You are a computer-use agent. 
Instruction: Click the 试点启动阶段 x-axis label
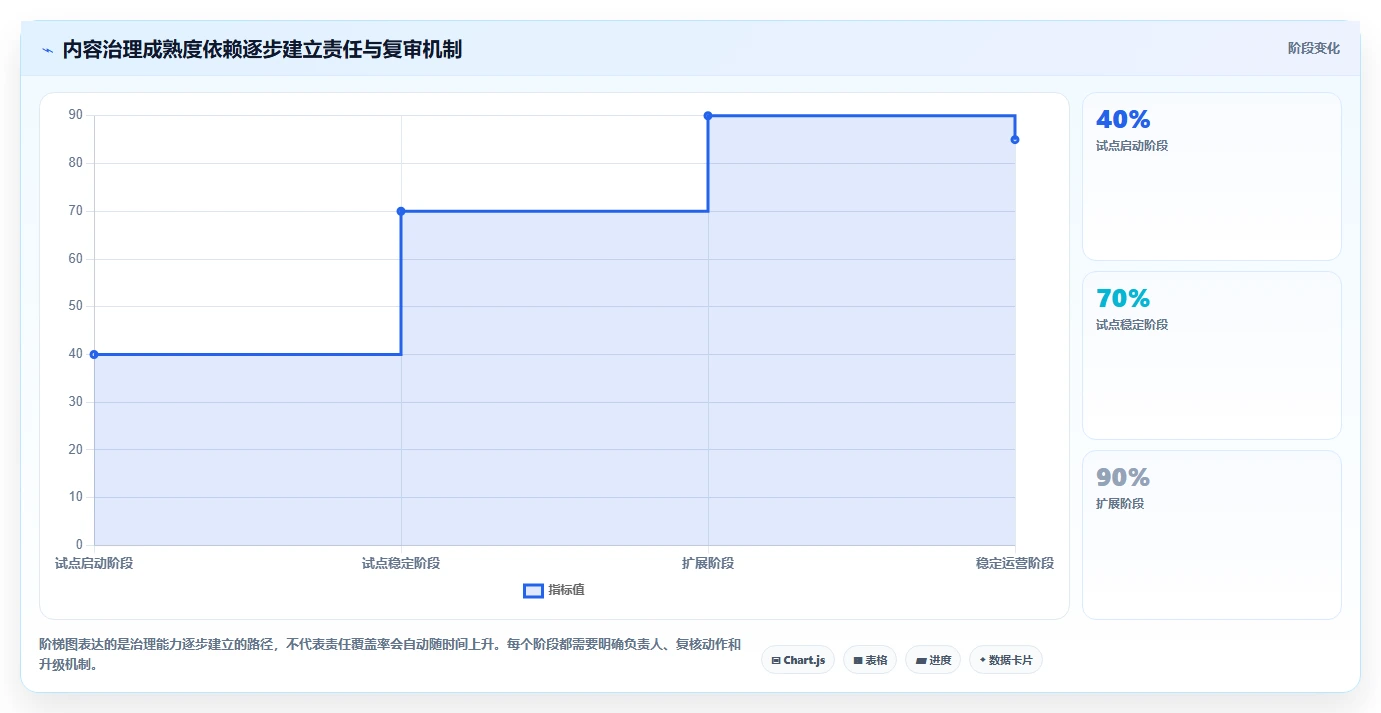94,563
